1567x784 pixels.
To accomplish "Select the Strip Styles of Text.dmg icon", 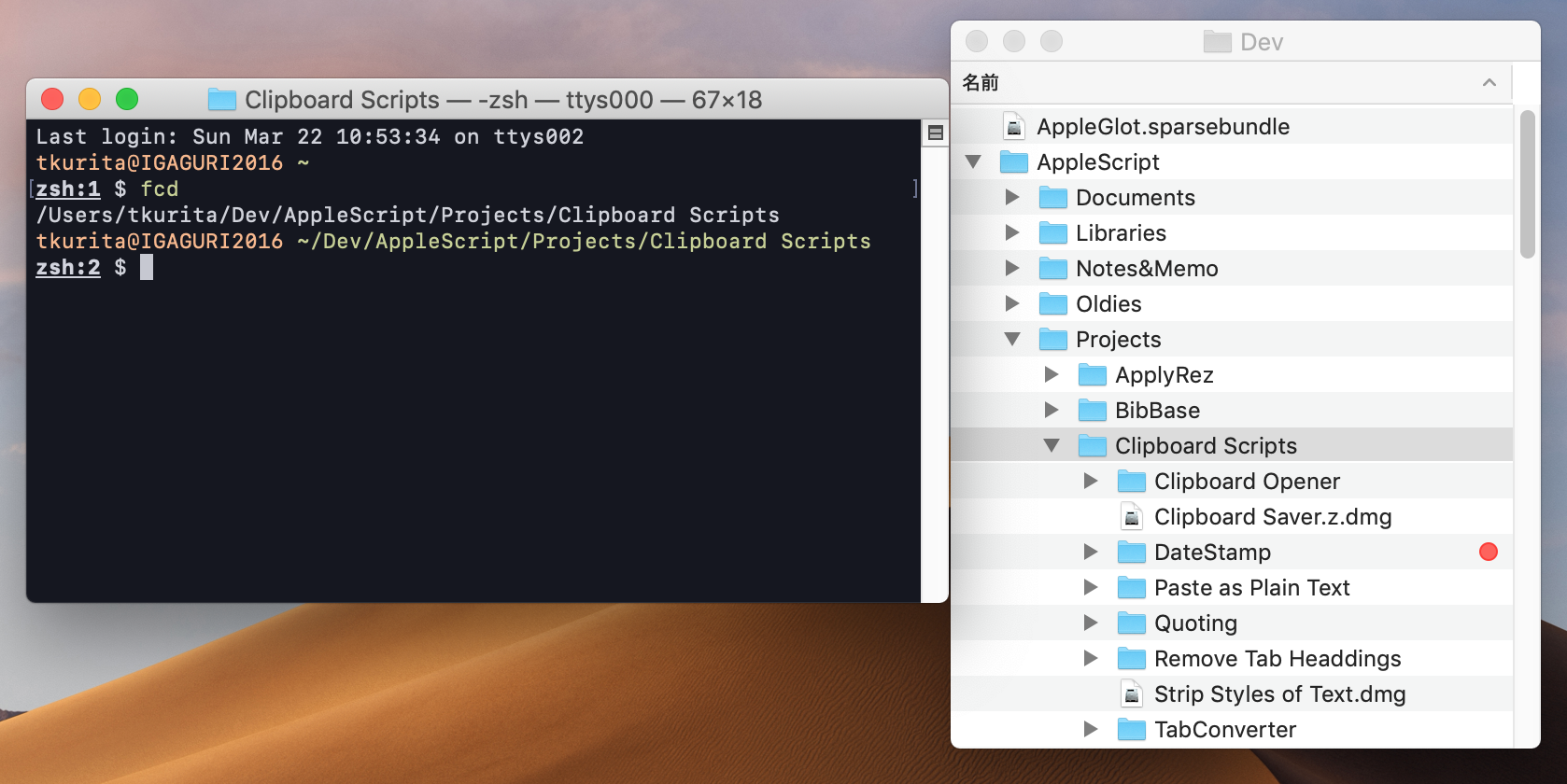I will 1131,693.
